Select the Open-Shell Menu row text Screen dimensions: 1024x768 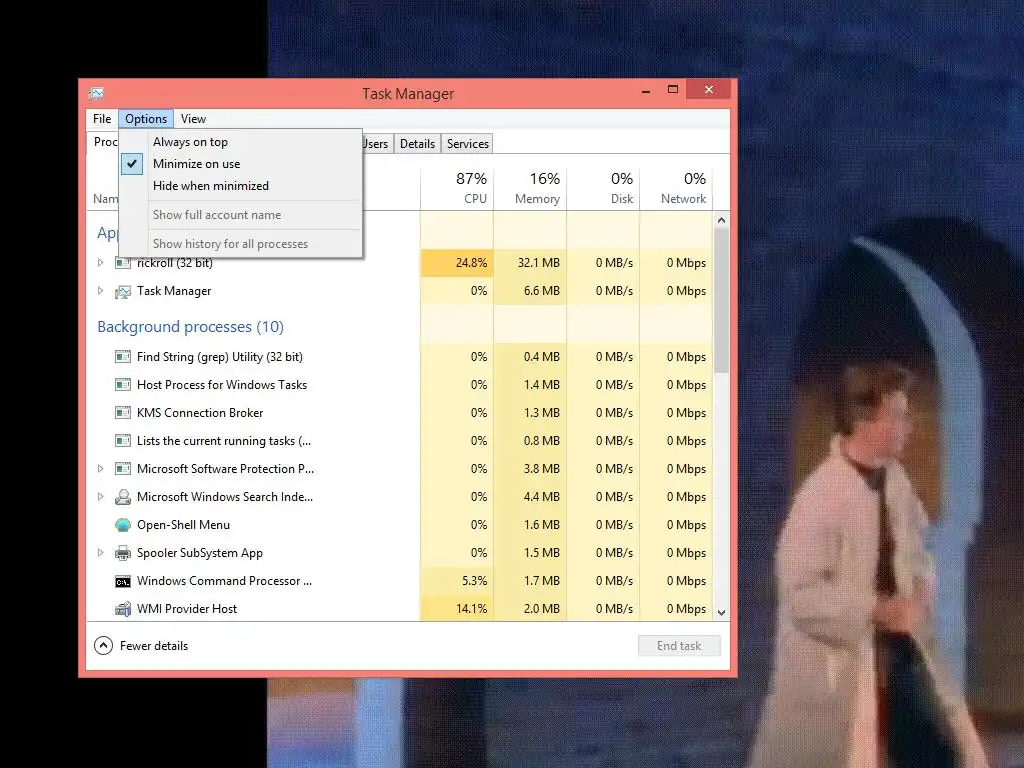click(x=184, y=525)
